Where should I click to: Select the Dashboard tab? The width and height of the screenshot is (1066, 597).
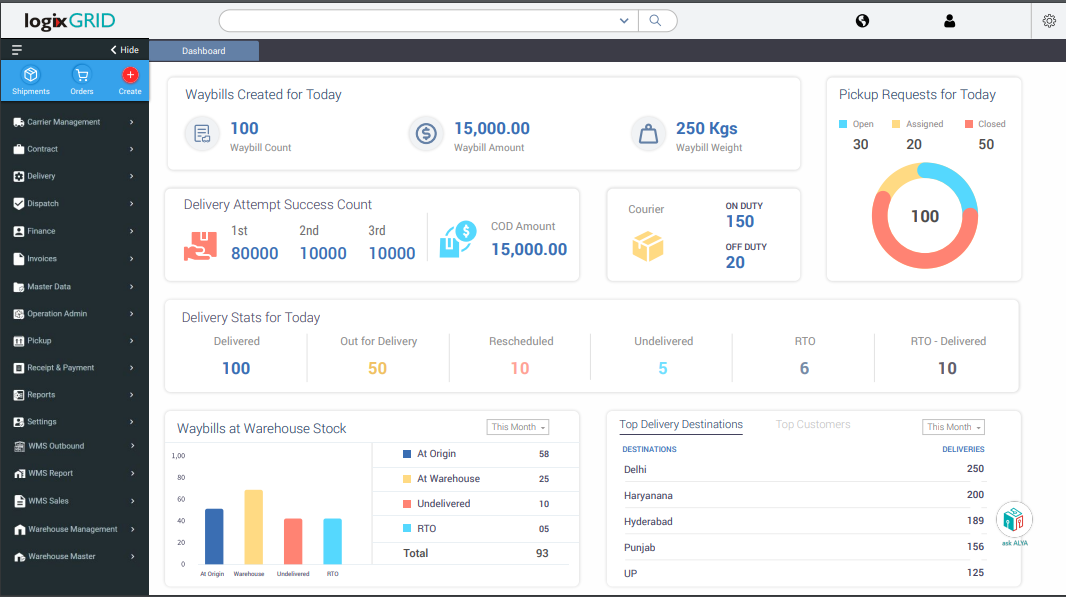click(x=203, y=50)
